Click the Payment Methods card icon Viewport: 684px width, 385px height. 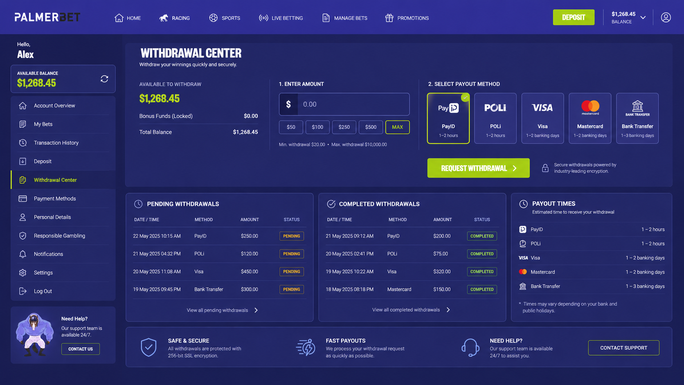tap(23, 198)
